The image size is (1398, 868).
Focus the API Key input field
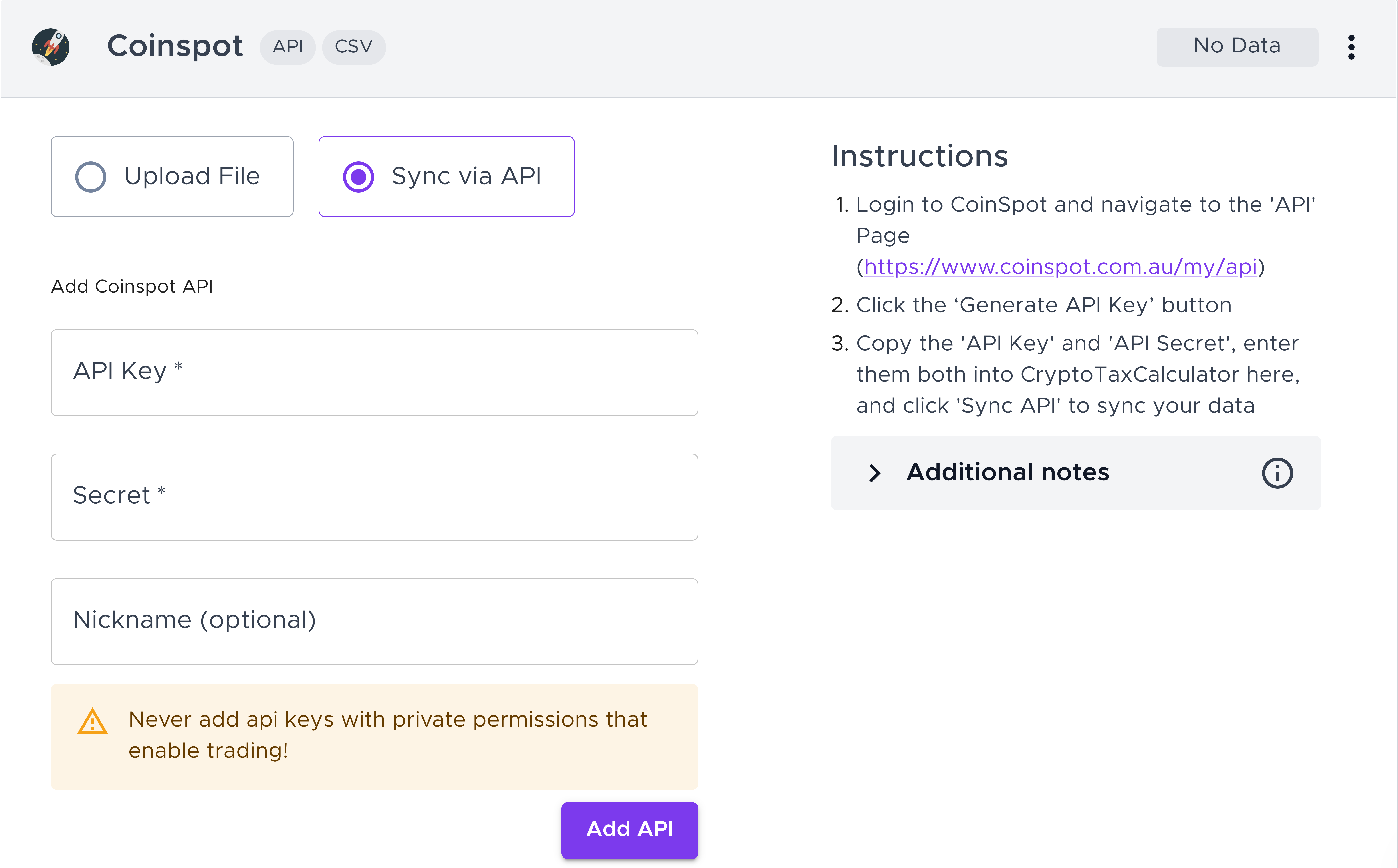[x=375, y=373]
